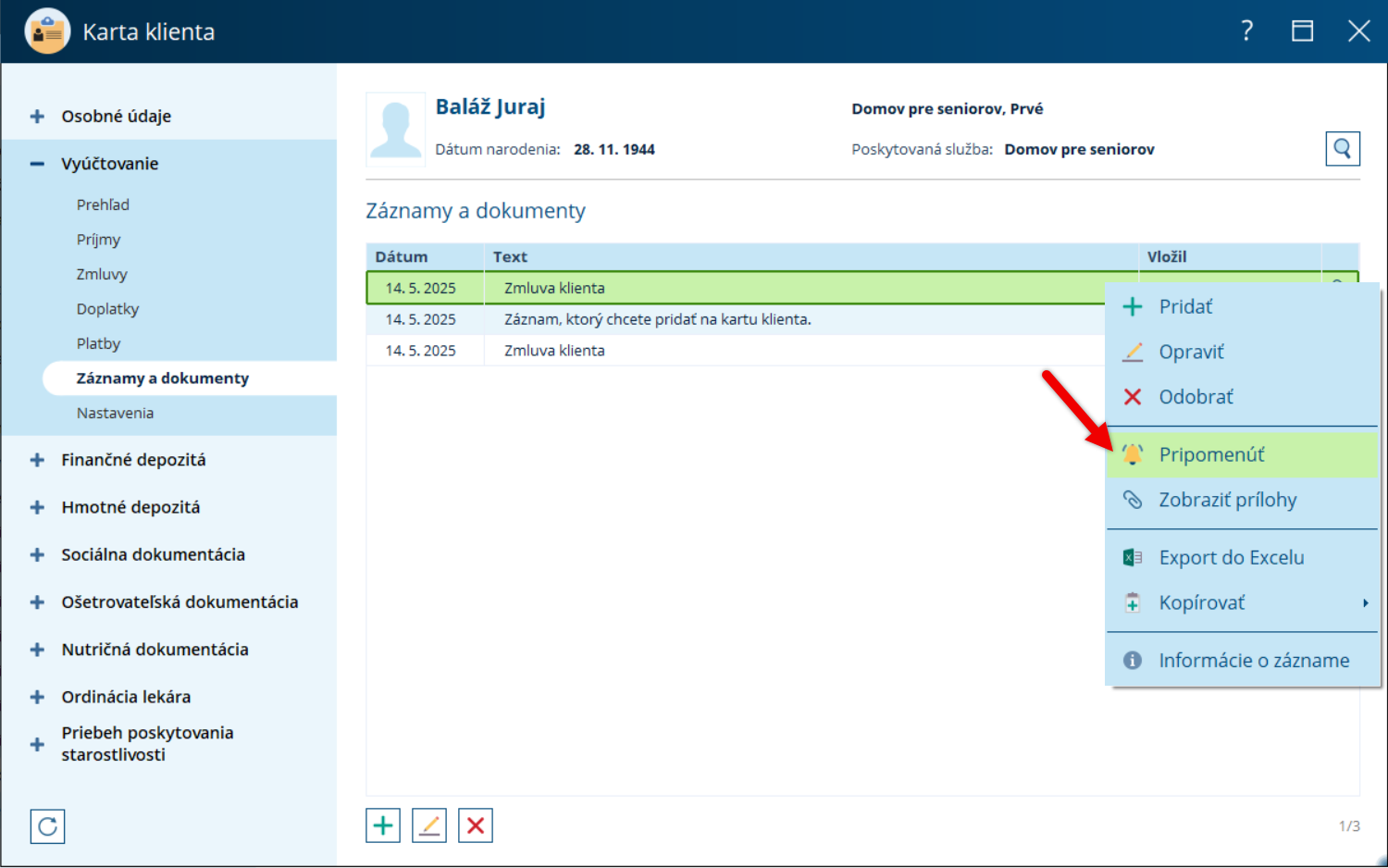Click the Vložil column header
This screenshot has height=868, width=1388.
pos(1230,256)
